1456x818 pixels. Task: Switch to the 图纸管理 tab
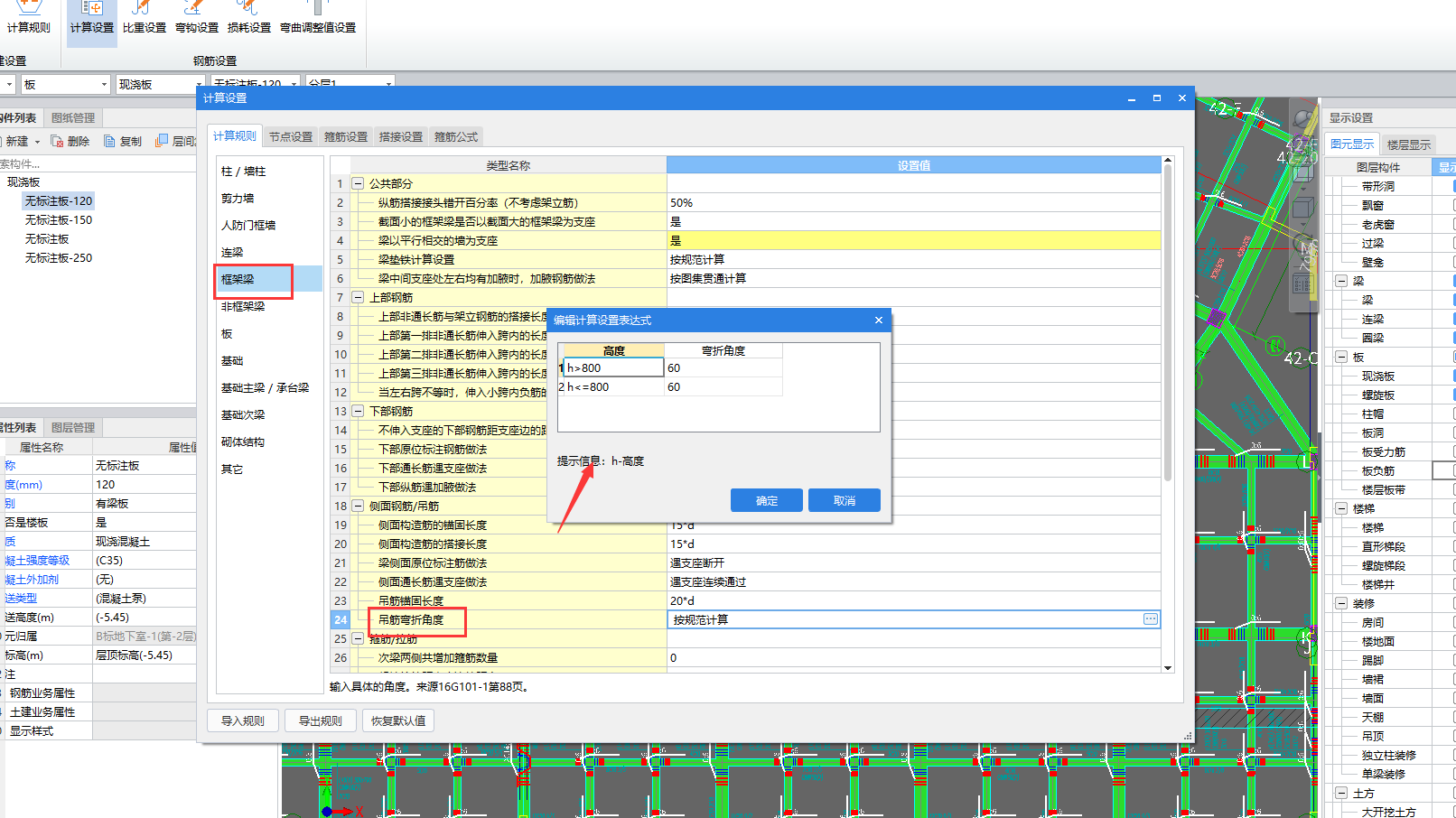[x=73, y=117]
